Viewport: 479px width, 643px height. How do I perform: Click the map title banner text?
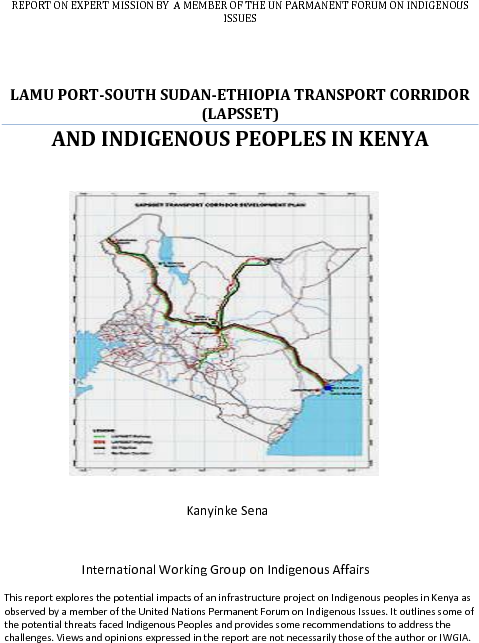tap(220, 205)
